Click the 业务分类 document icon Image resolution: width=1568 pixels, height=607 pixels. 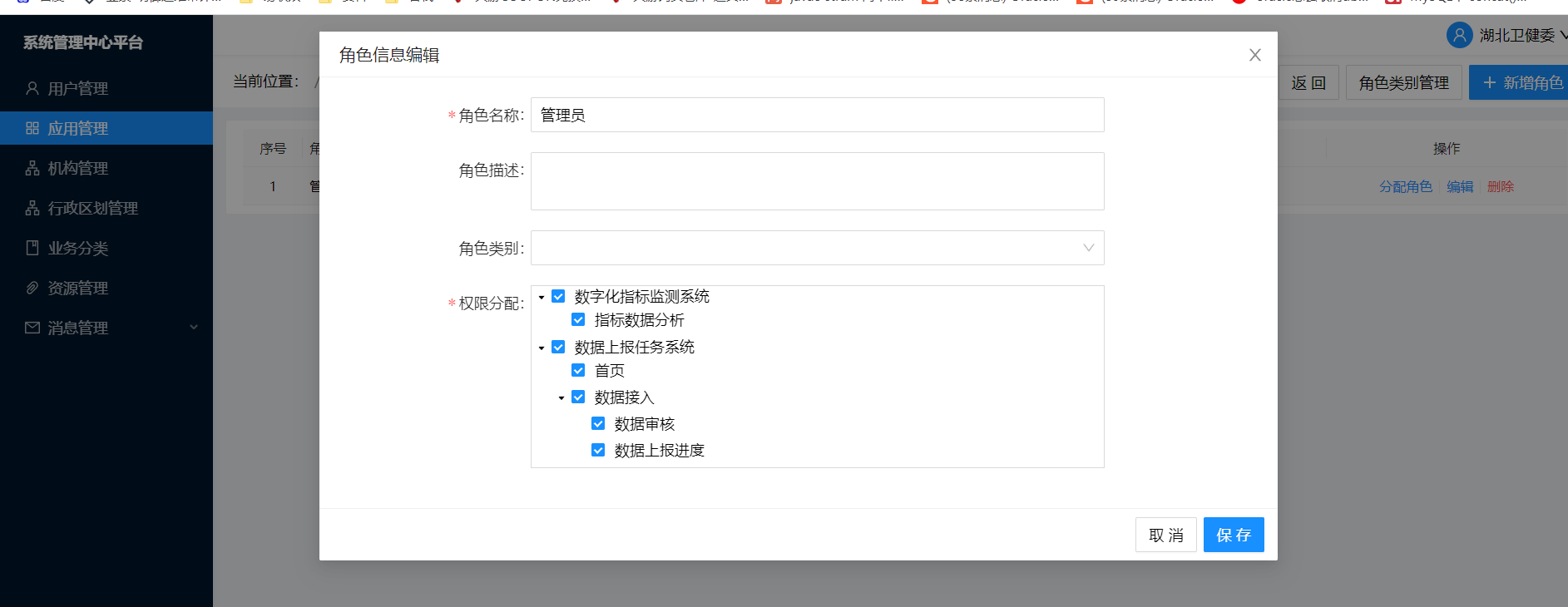coord(32,248)
